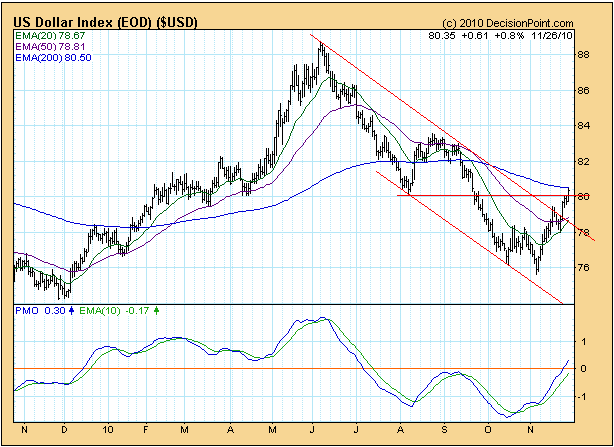614x447 pixels.
Task: Select the PMO 0.30 indicator label
Action: (40, 311)
